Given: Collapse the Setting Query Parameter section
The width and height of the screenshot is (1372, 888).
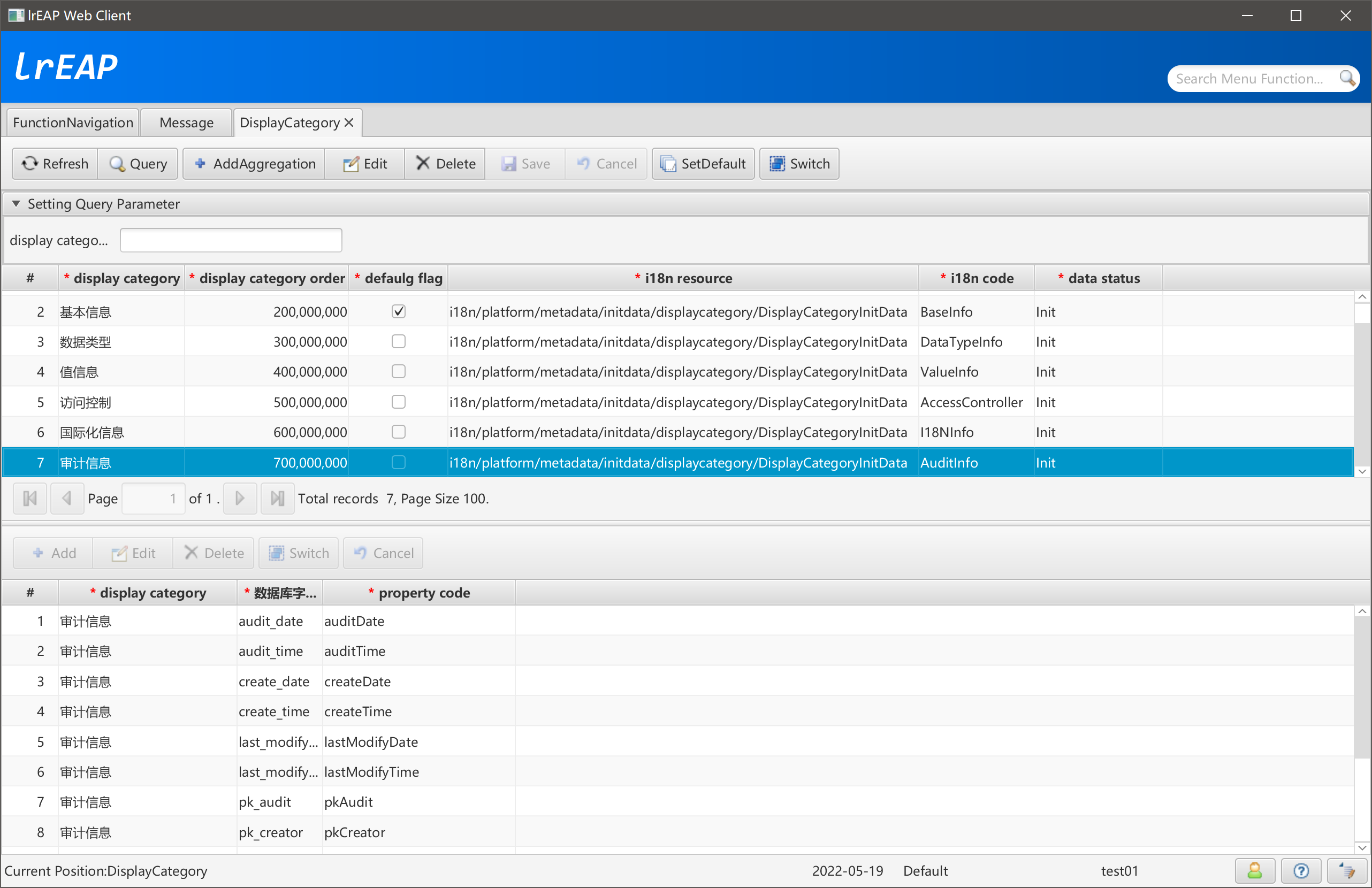Looking at the screenshot, I should 16,204.
